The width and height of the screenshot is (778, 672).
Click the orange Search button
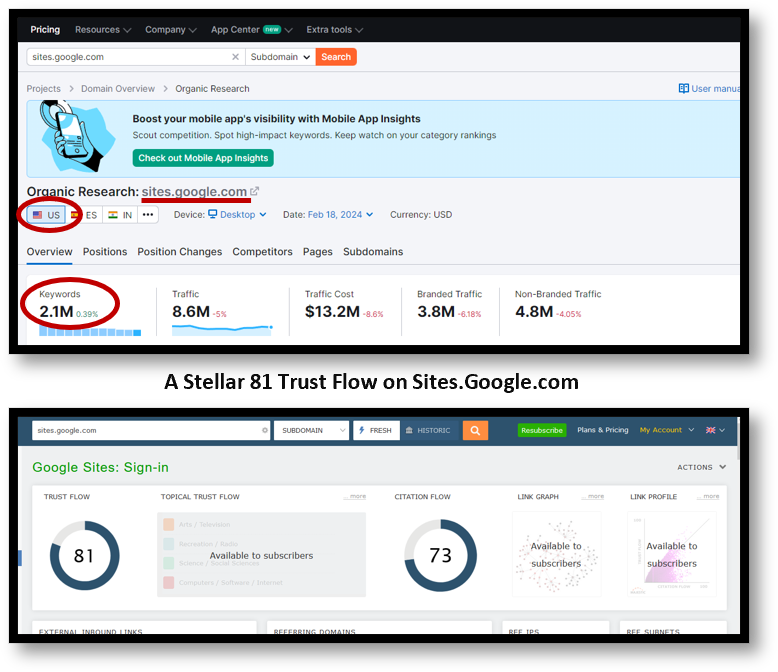[x=336, y=57]
